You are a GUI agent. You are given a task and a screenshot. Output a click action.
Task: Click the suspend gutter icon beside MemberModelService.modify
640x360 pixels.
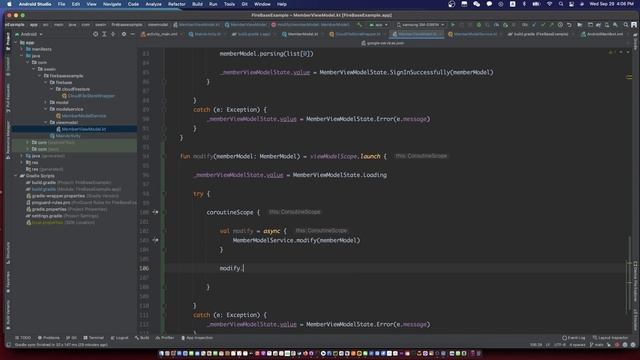155,240
